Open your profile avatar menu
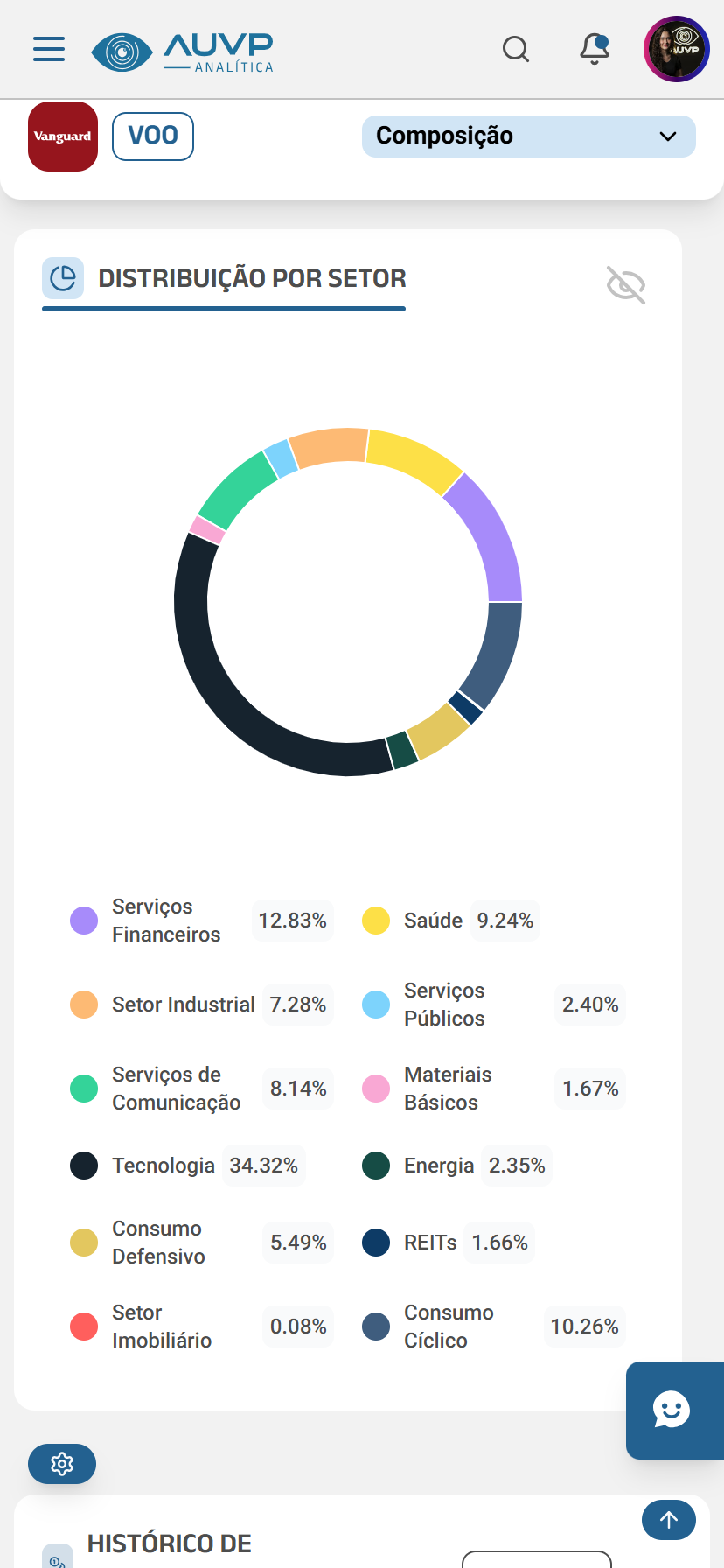Screen dimensions: 724x1568 676,49
